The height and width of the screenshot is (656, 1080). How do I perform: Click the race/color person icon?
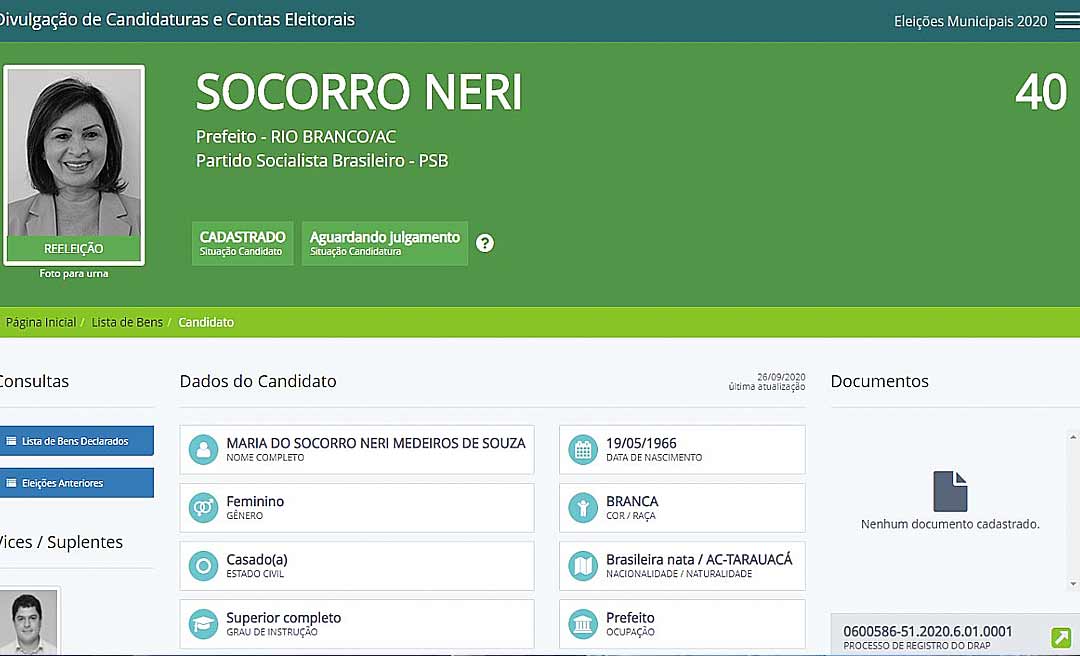click(583, 508)
